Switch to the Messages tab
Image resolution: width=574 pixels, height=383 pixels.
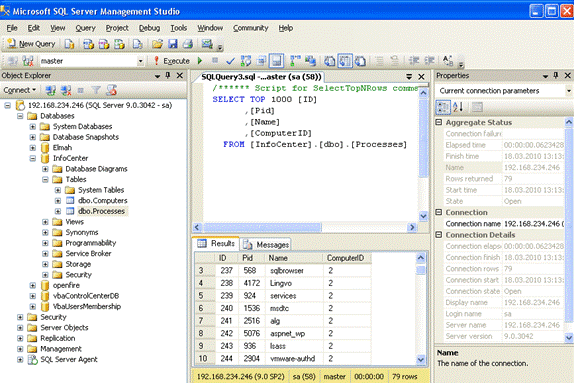point(266,244)
